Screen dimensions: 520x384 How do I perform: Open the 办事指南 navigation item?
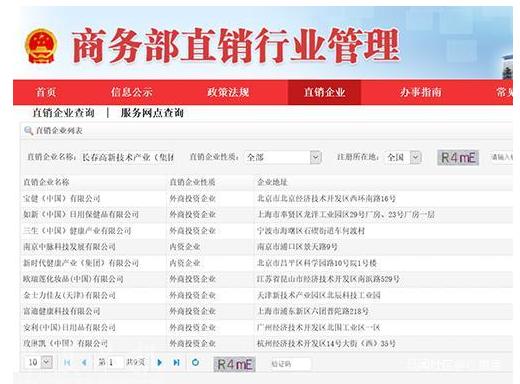(x=421, y=92)
